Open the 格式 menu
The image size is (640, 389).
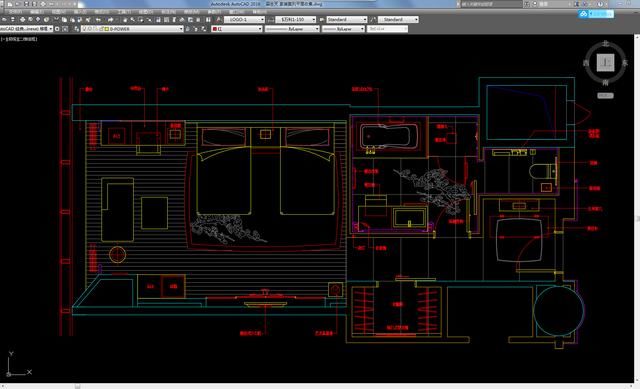pyautogui.click(x=102, y=12)
